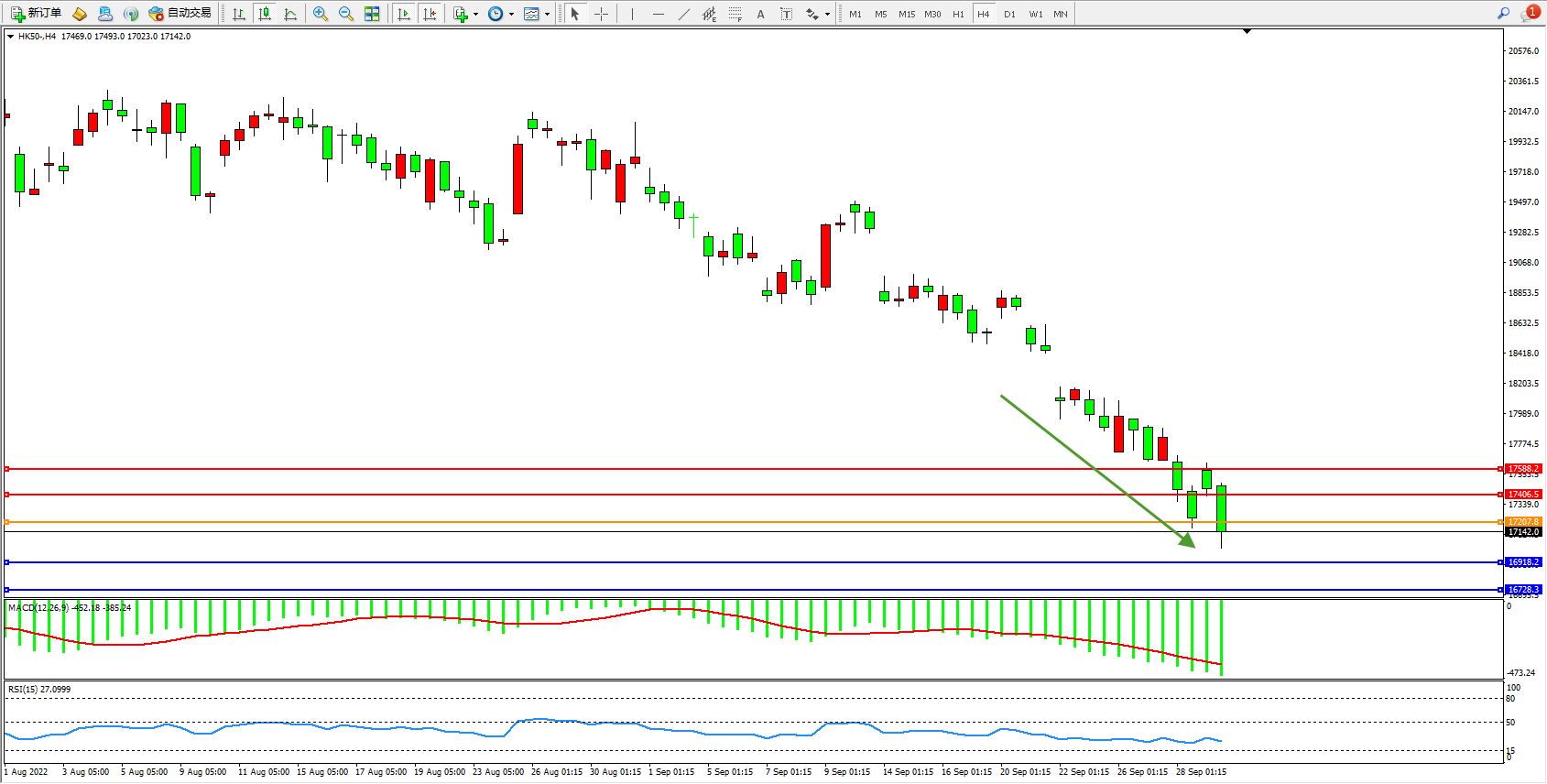Click the New Order (新订单) button
This screenshot has height=784, width=1547.
[x=37, y=14]
